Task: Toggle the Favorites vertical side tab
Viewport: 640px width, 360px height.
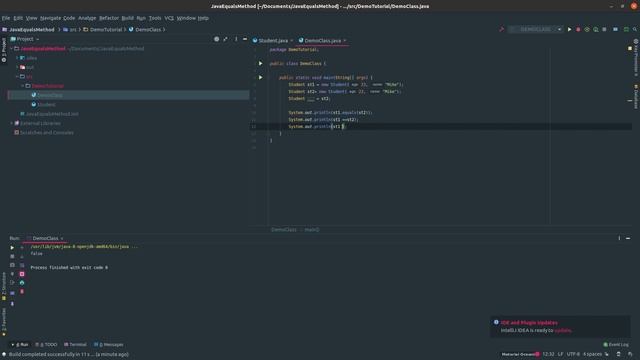Action: tap(4, 322)
